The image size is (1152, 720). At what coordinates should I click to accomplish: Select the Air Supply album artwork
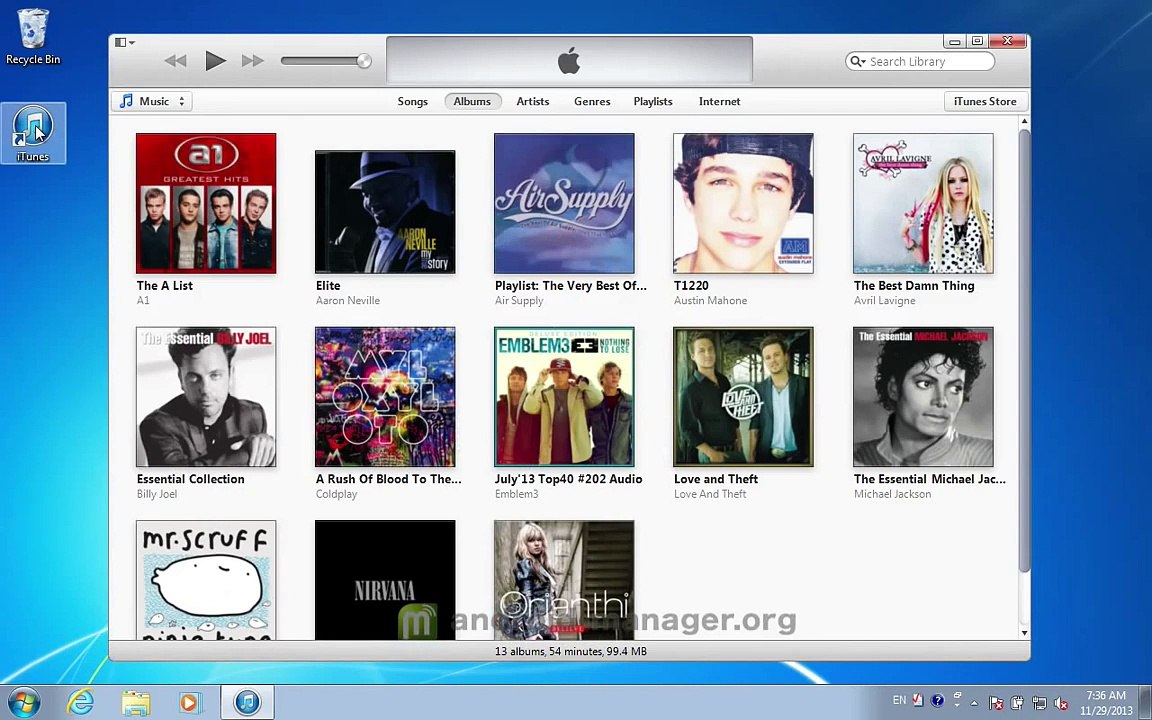click(564, 204)
